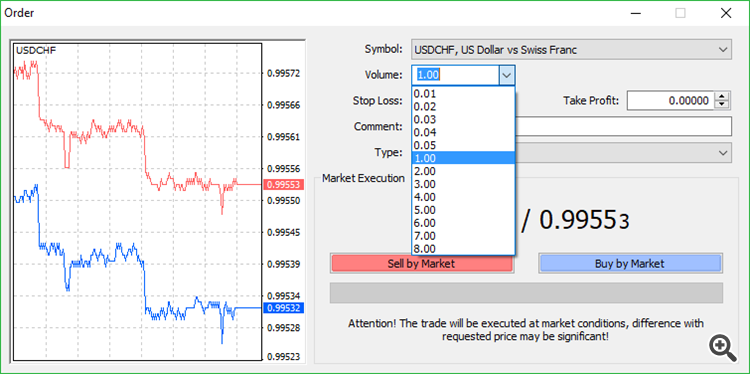This screenshot has height=374, width=750.
Task: Click the Take Profit value field
Action: pyautogui.click(x=670, y=101)
